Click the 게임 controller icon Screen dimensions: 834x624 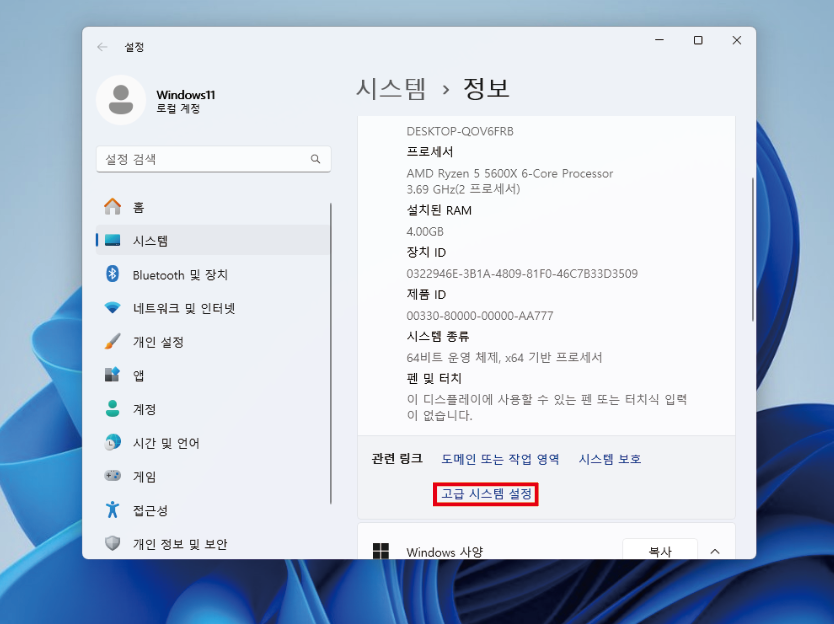point(112,476)
